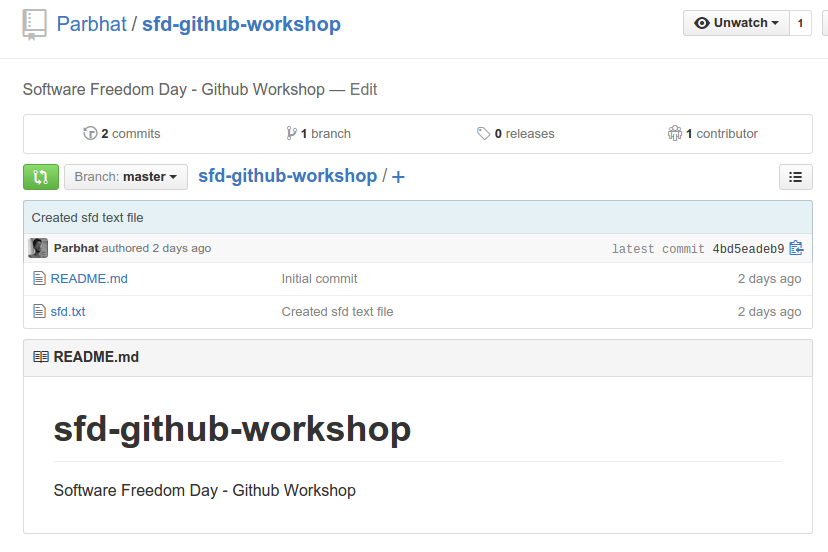Click the README body text 'Software Freedom Day - Github Workshop'
Screen dimensions: 828x552
[204, 490]
